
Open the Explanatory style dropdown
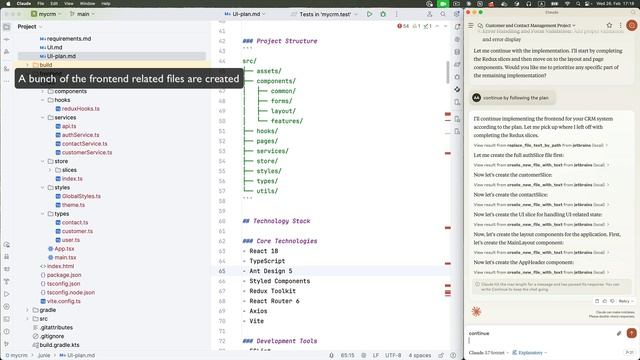click(x=530, y=352)
